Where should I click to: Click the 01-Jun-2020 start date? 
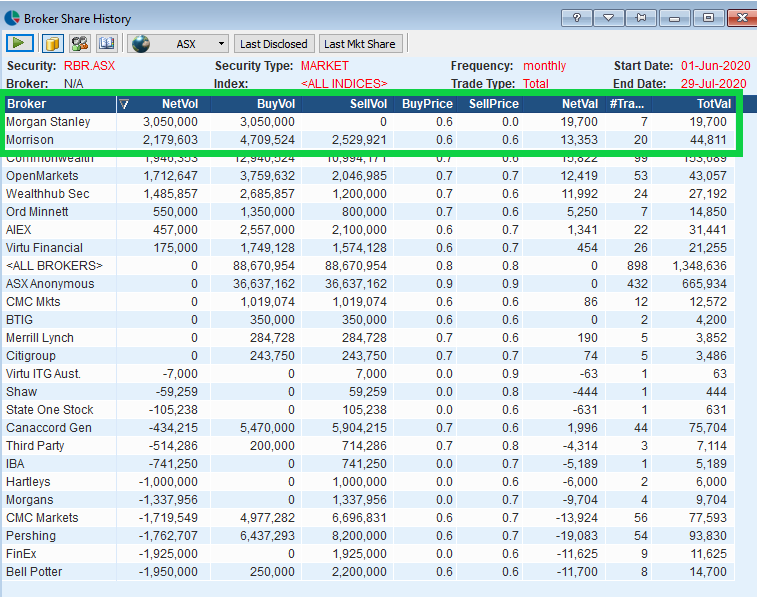(715, 66)
